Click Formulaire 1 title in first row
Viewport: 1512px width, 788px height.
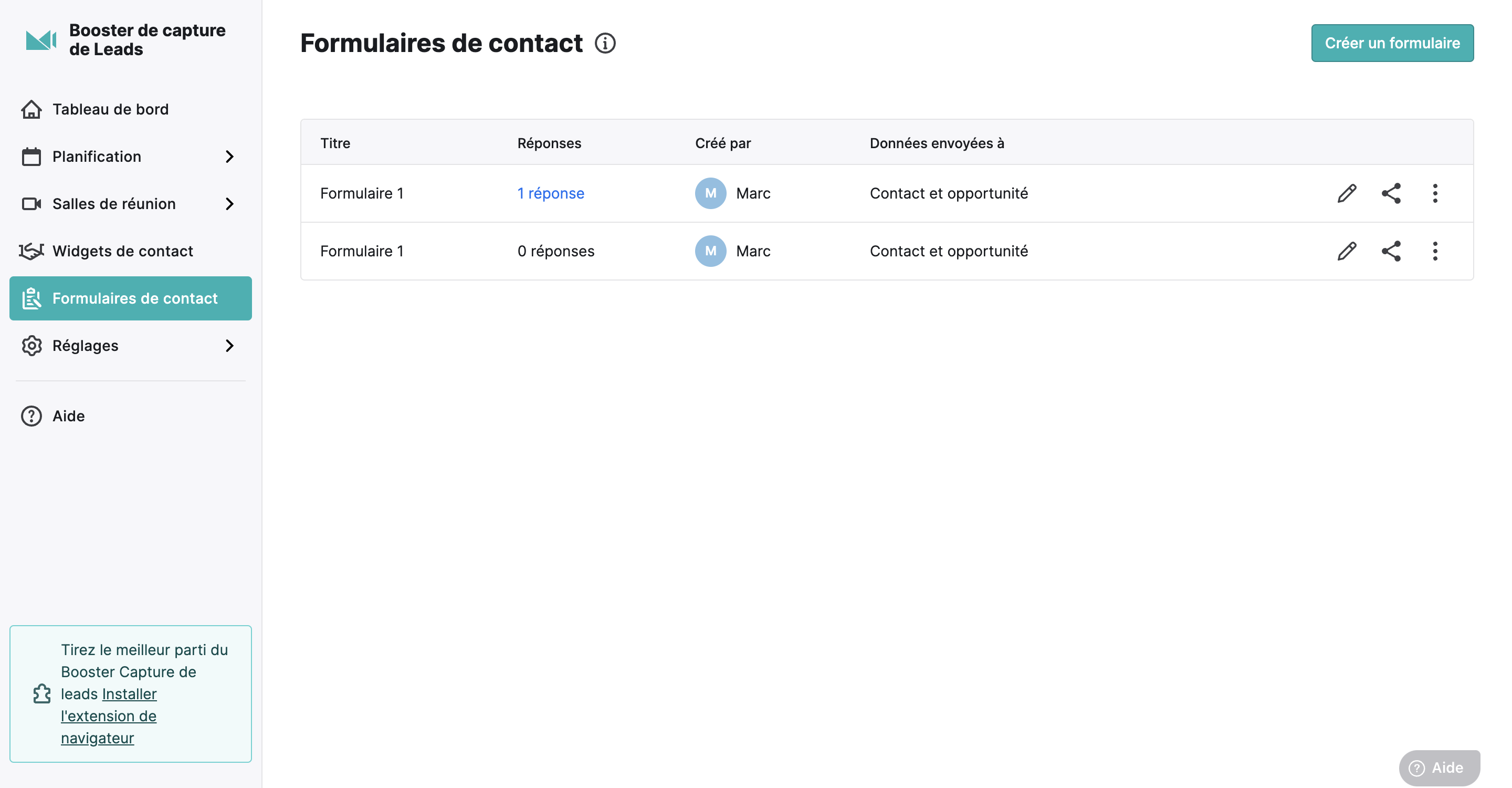coord(362,193)
